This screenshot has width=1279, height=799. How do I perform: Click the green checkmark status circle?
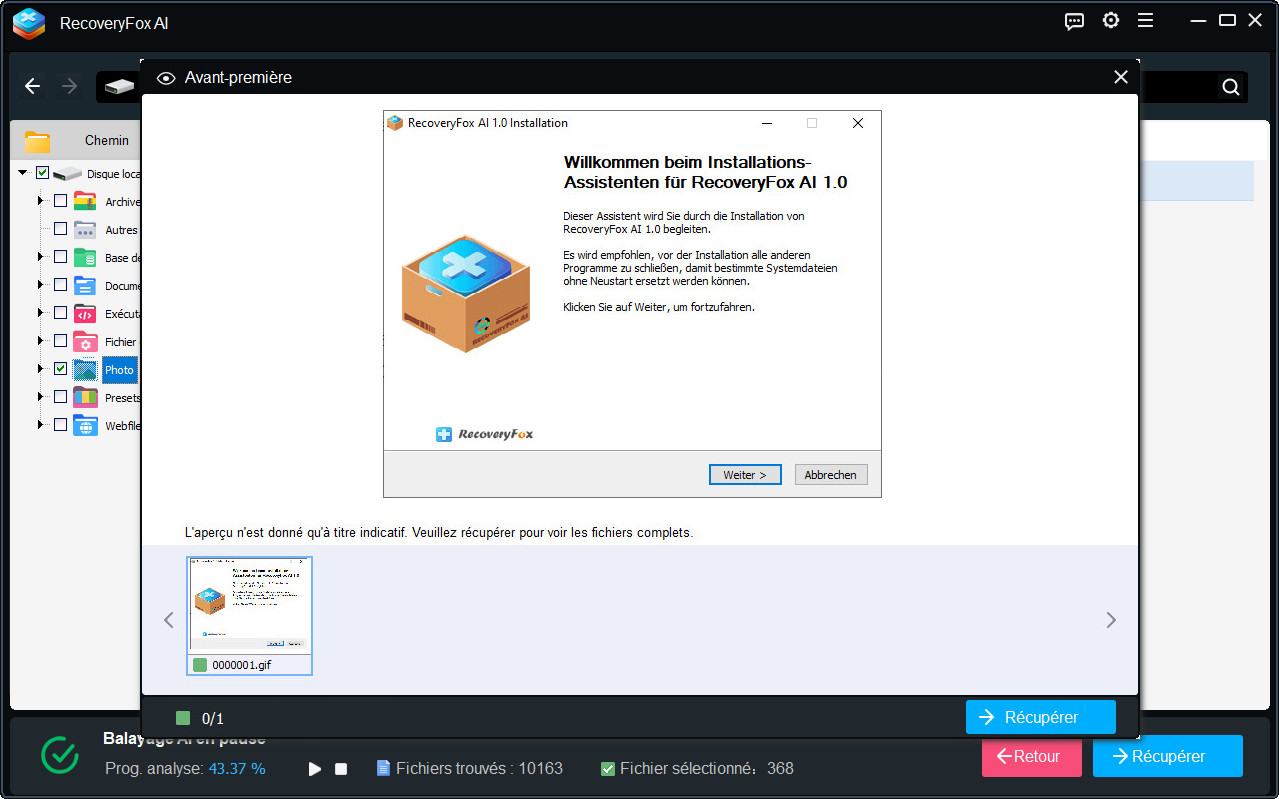pyautogui.click(x=60, y=756)
